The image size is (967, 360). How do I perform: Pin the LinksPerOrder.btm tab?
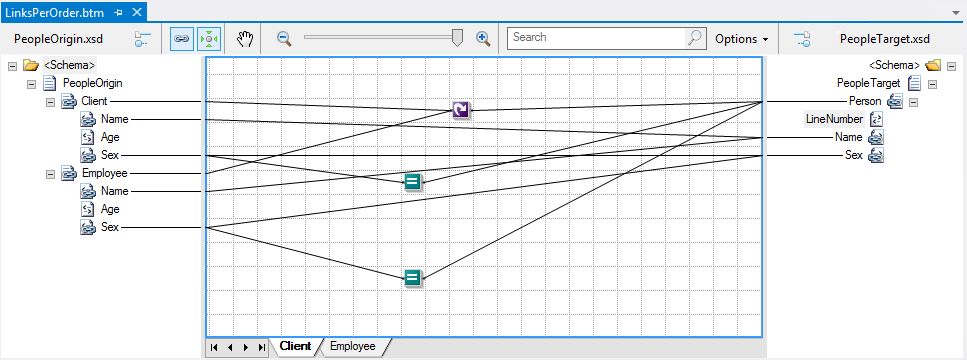point(119,12)
